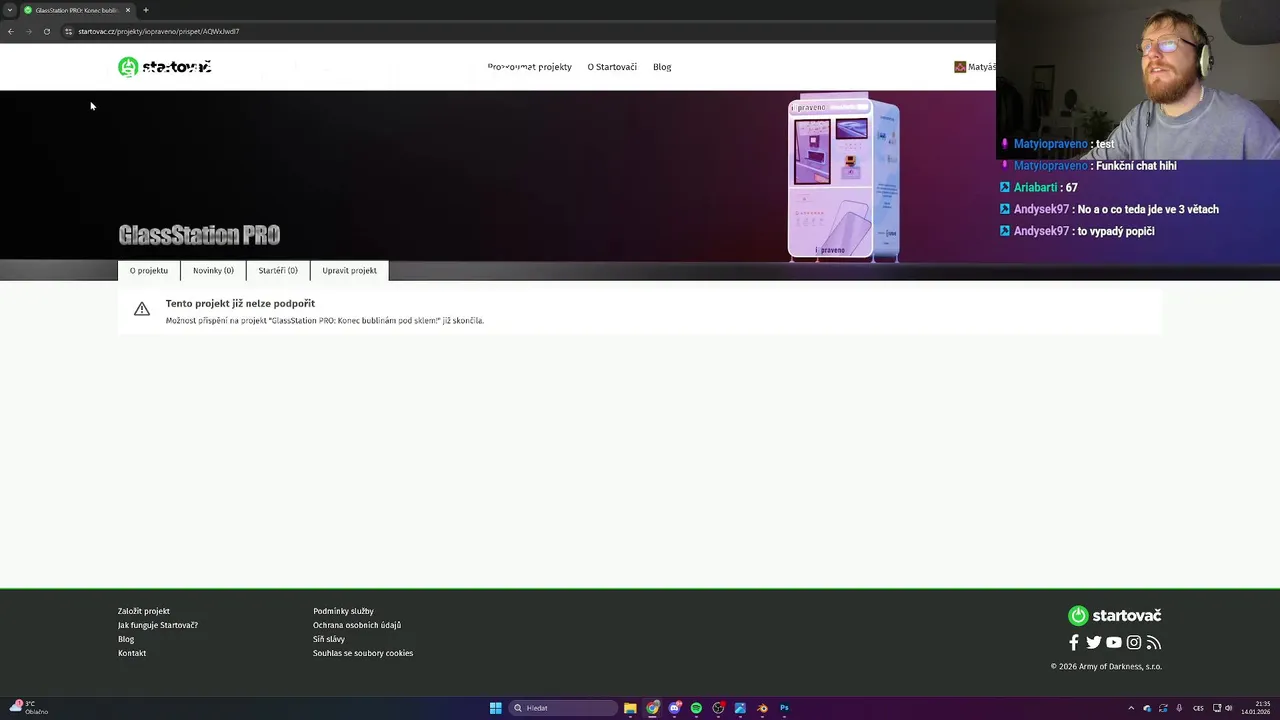Click the GlassStation machine image in the banner
This screenshot has height=720, width=1280.
click(843, 178)
